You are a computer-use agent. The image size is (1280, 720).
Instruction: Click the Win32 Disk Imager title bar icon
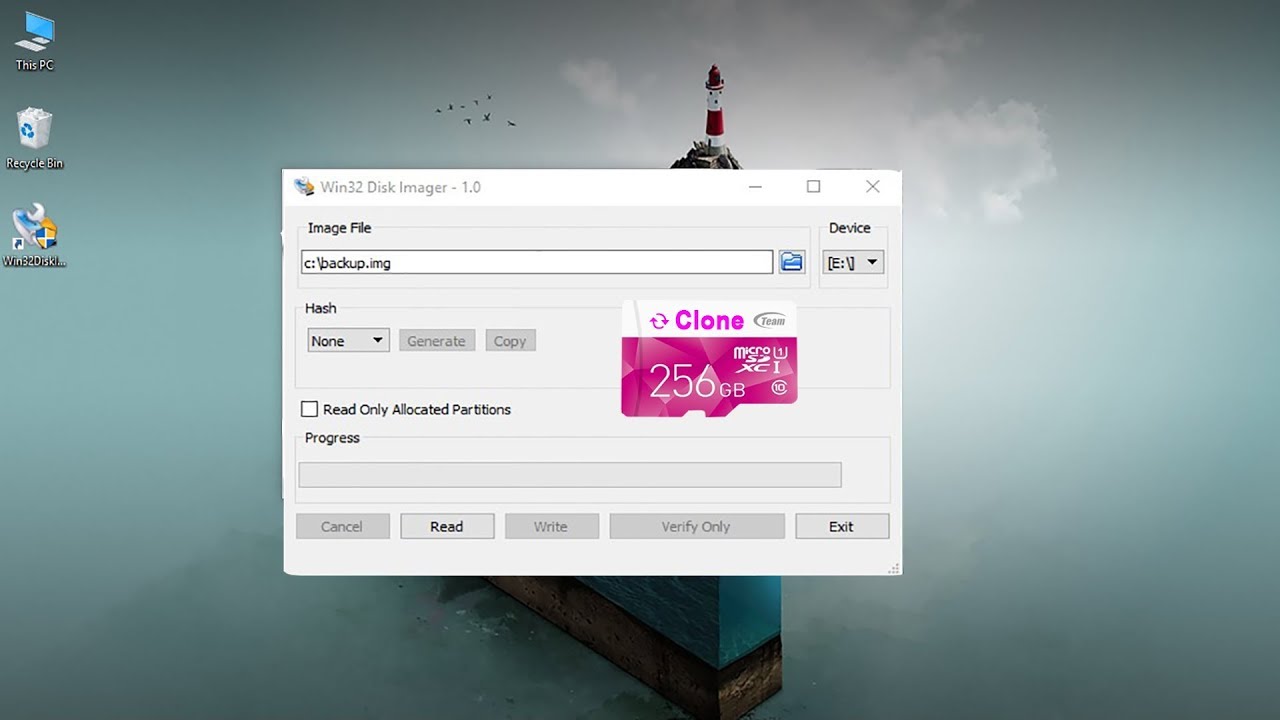tap(303, 186)
